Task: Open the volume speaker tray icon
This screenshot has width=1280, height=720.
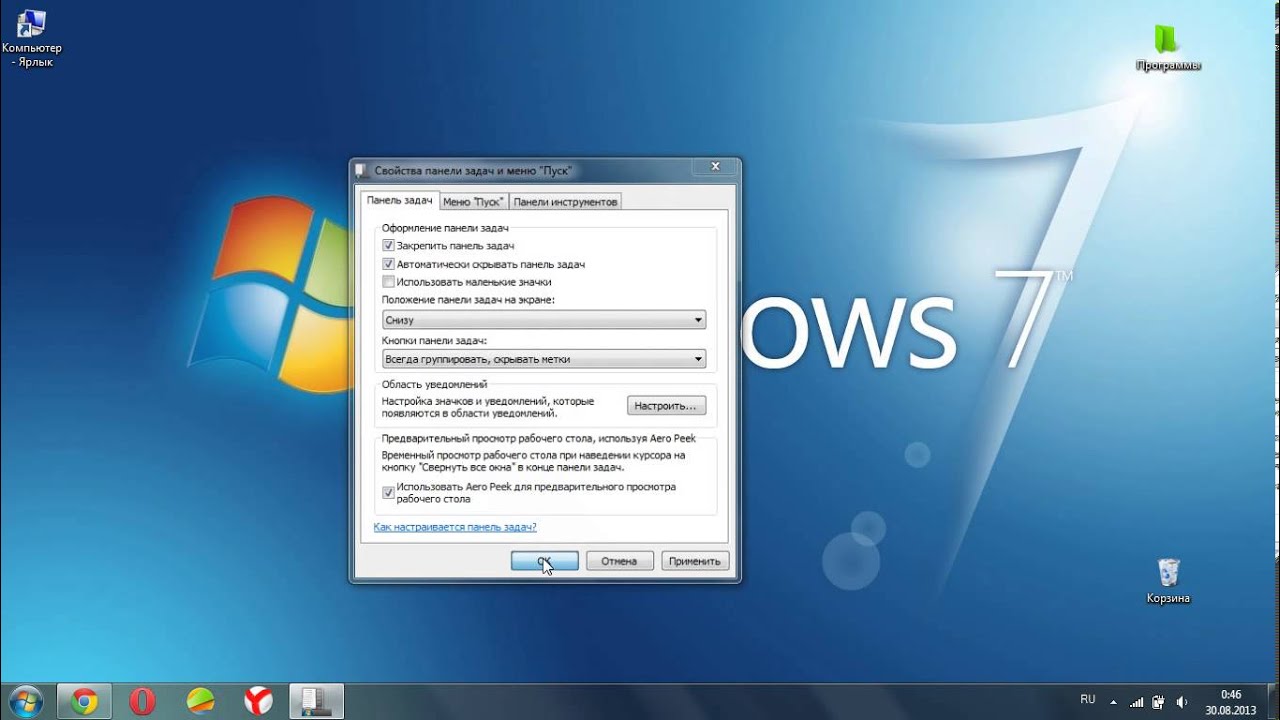Action: pyautogui.click(x=1182, y=702)
